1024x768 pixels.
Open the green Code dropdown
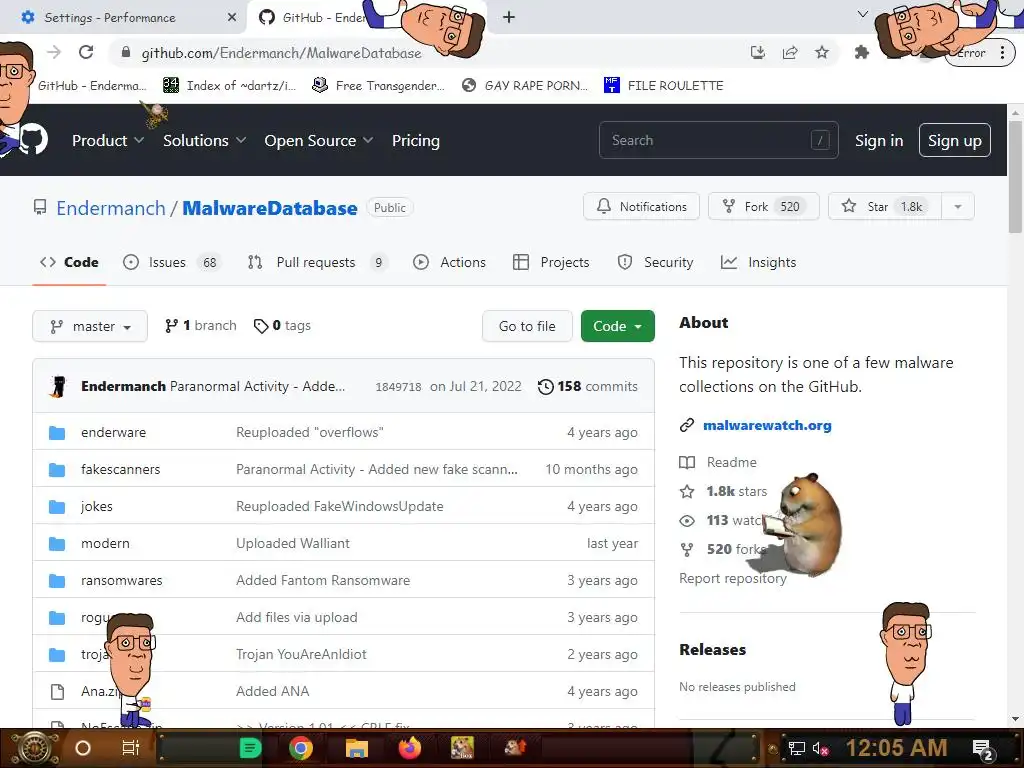click(617, 326)
